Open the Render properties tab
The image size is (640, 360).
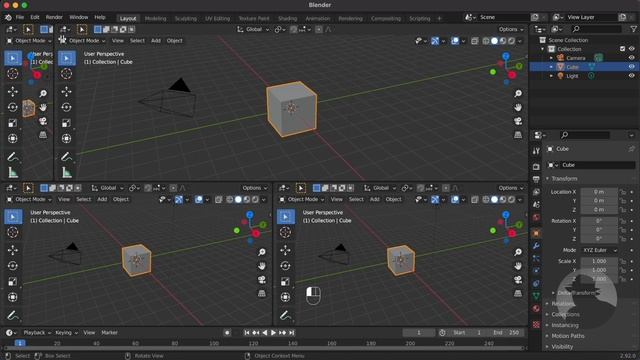[536, 167]
